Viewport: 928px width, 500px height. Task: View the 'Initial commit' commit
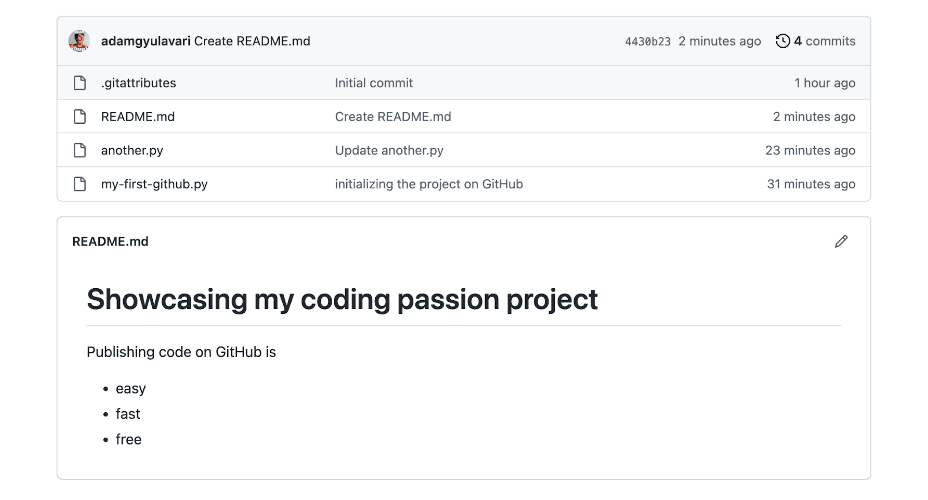pos(373,83)
